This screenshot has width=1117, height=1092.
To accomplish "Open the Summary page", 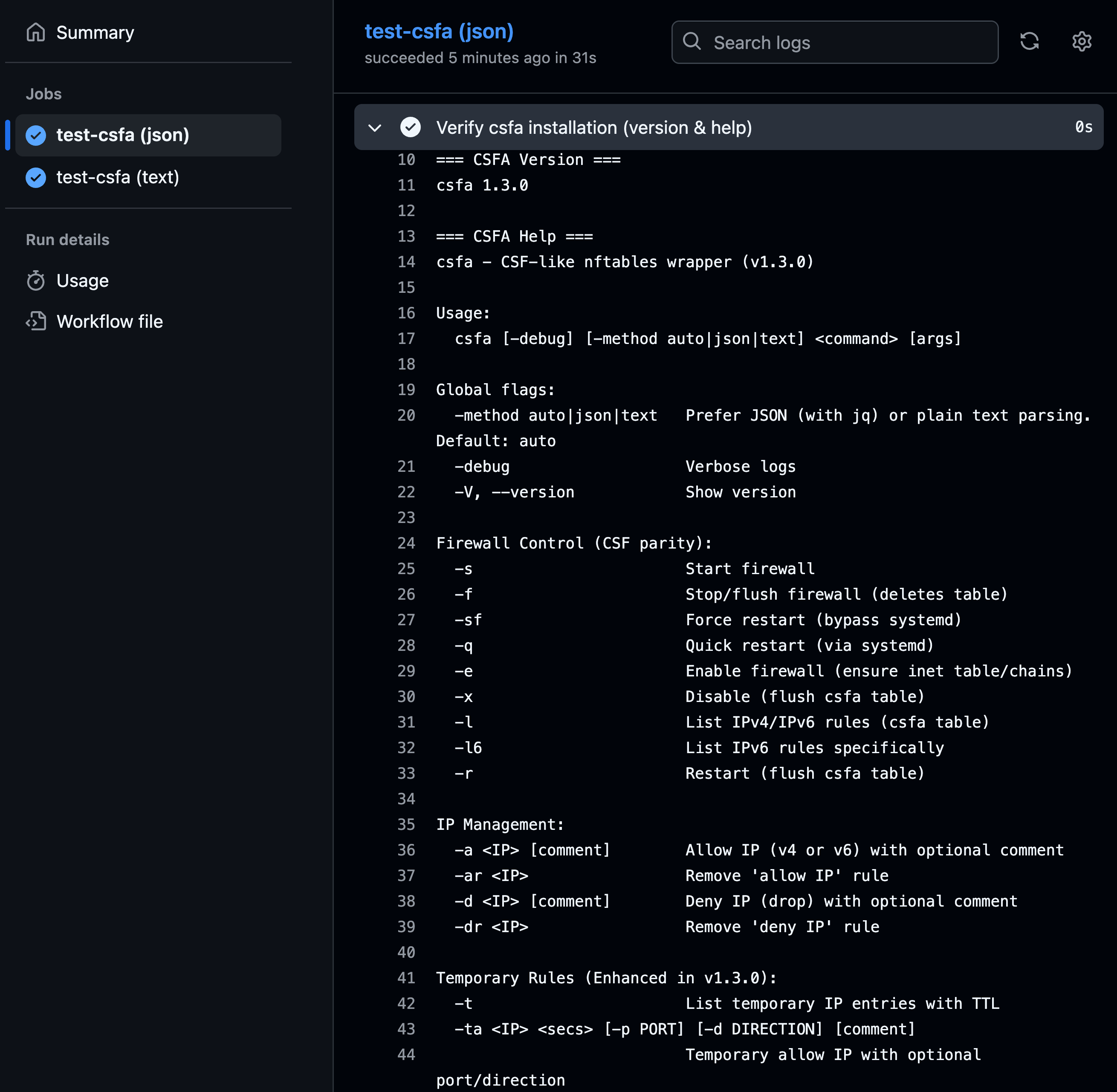I will (95, 33).
